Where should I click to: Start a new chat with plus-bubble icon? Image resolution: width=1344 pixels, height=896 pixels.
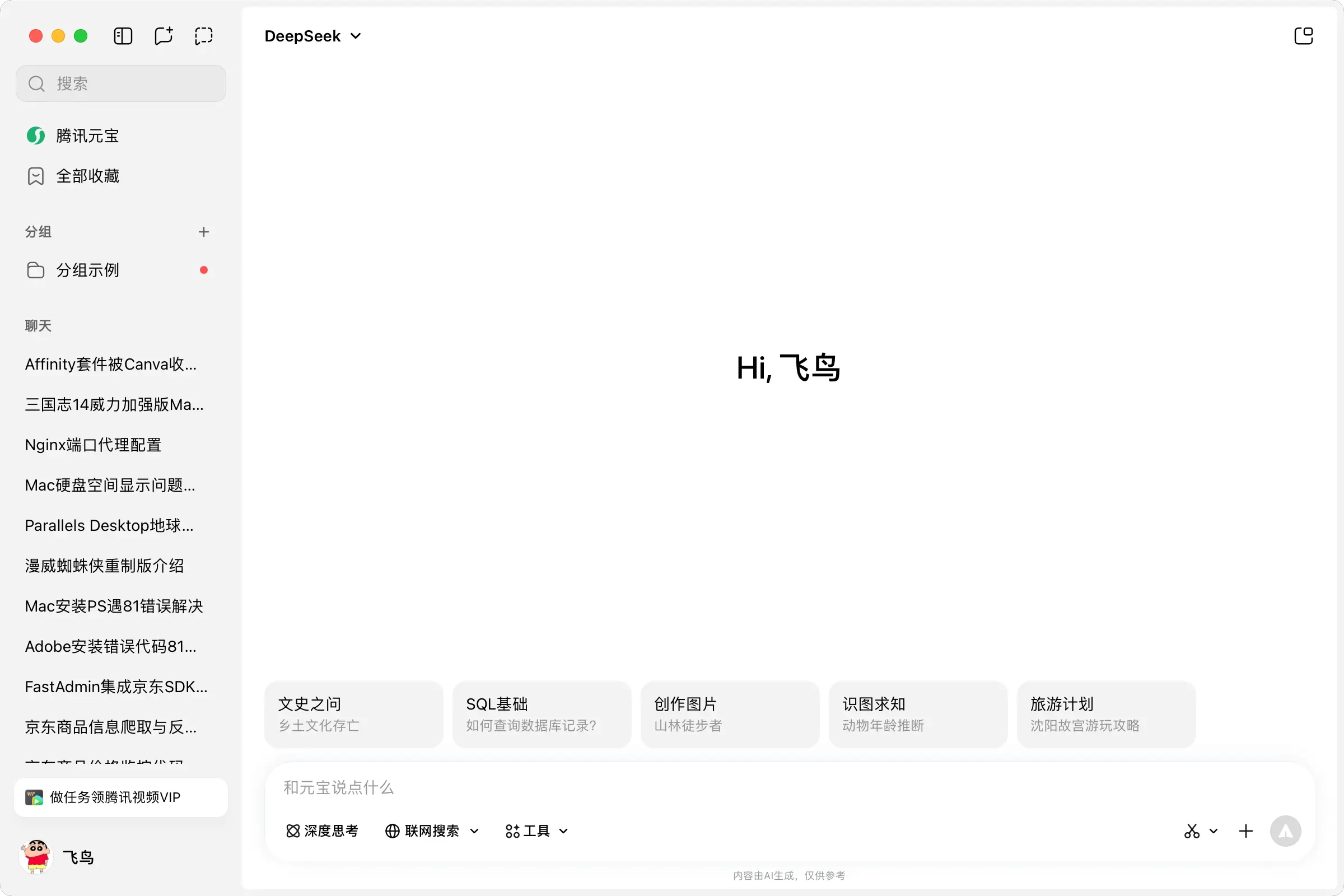[x=164, y=36]
